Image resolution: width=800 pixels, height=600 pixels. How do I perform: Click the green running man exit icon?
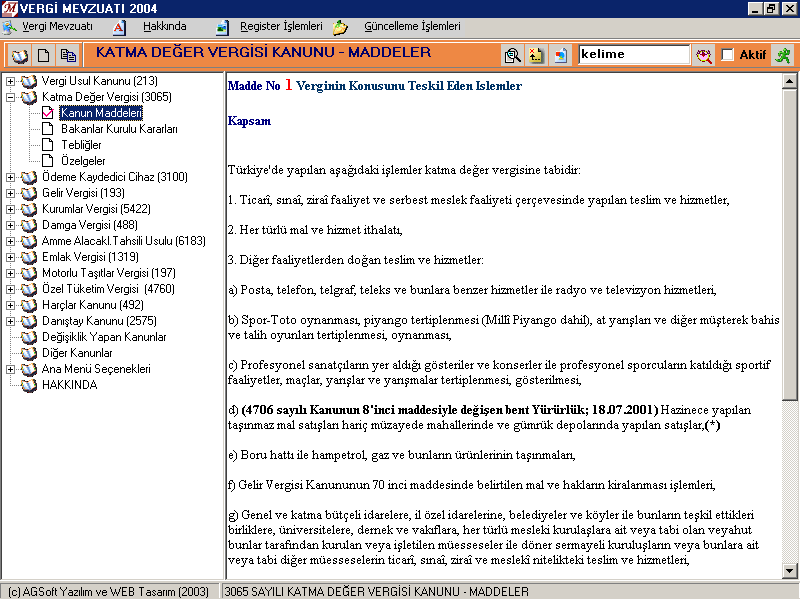coord(782,55)
